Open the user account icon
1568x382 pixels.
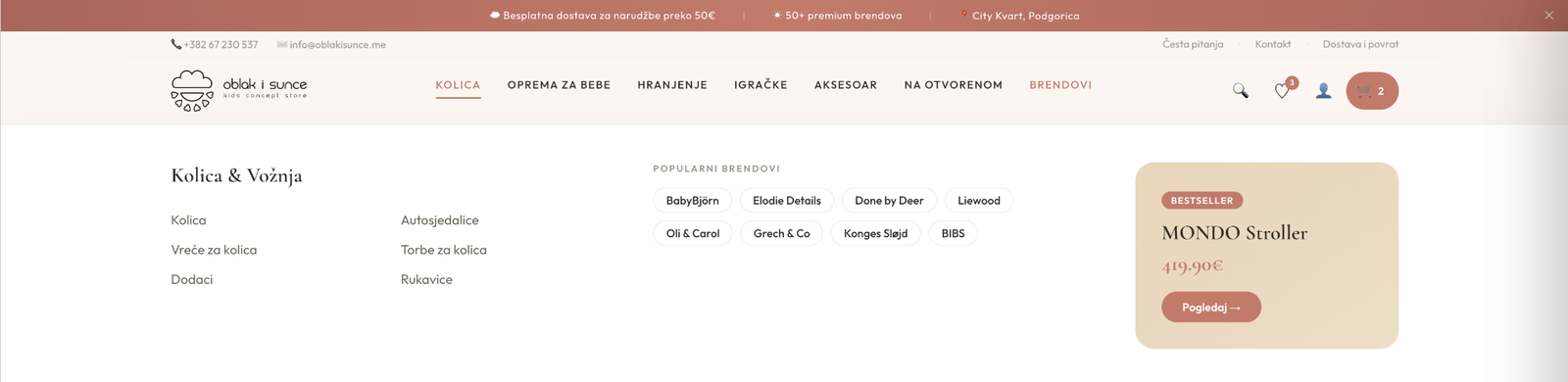click(1323, 91)
